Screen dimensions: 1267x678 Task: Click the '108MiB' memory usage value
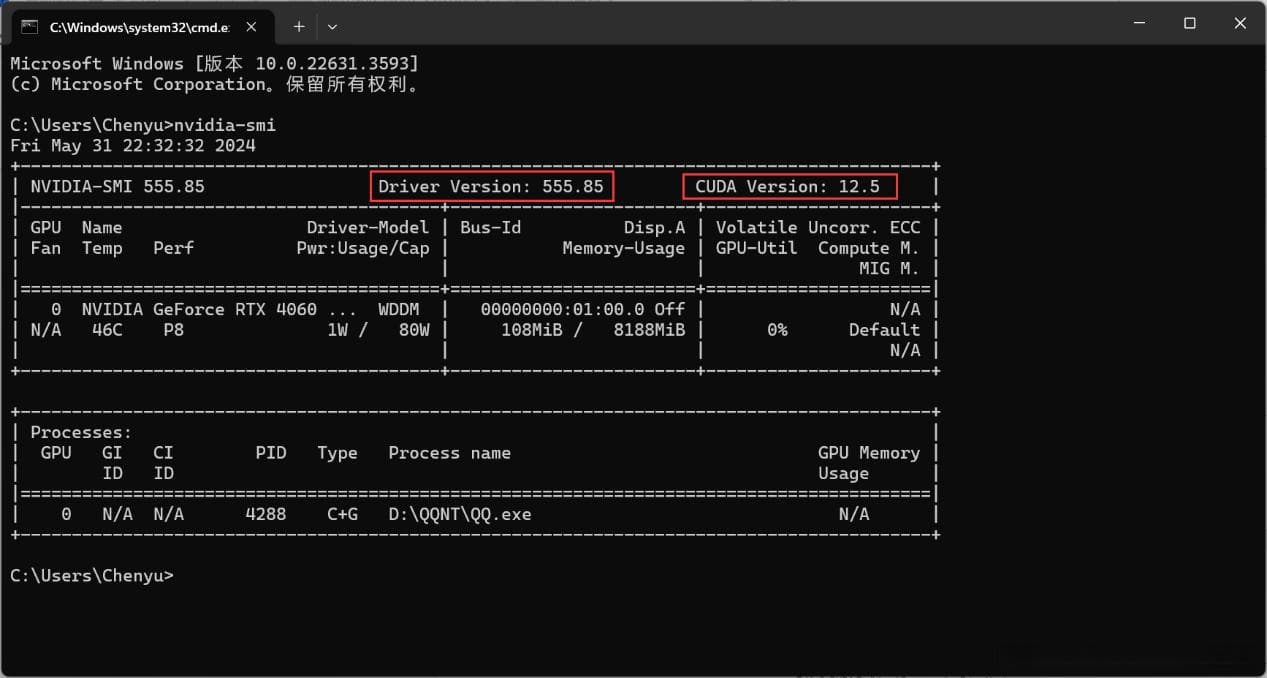[531, 330]
